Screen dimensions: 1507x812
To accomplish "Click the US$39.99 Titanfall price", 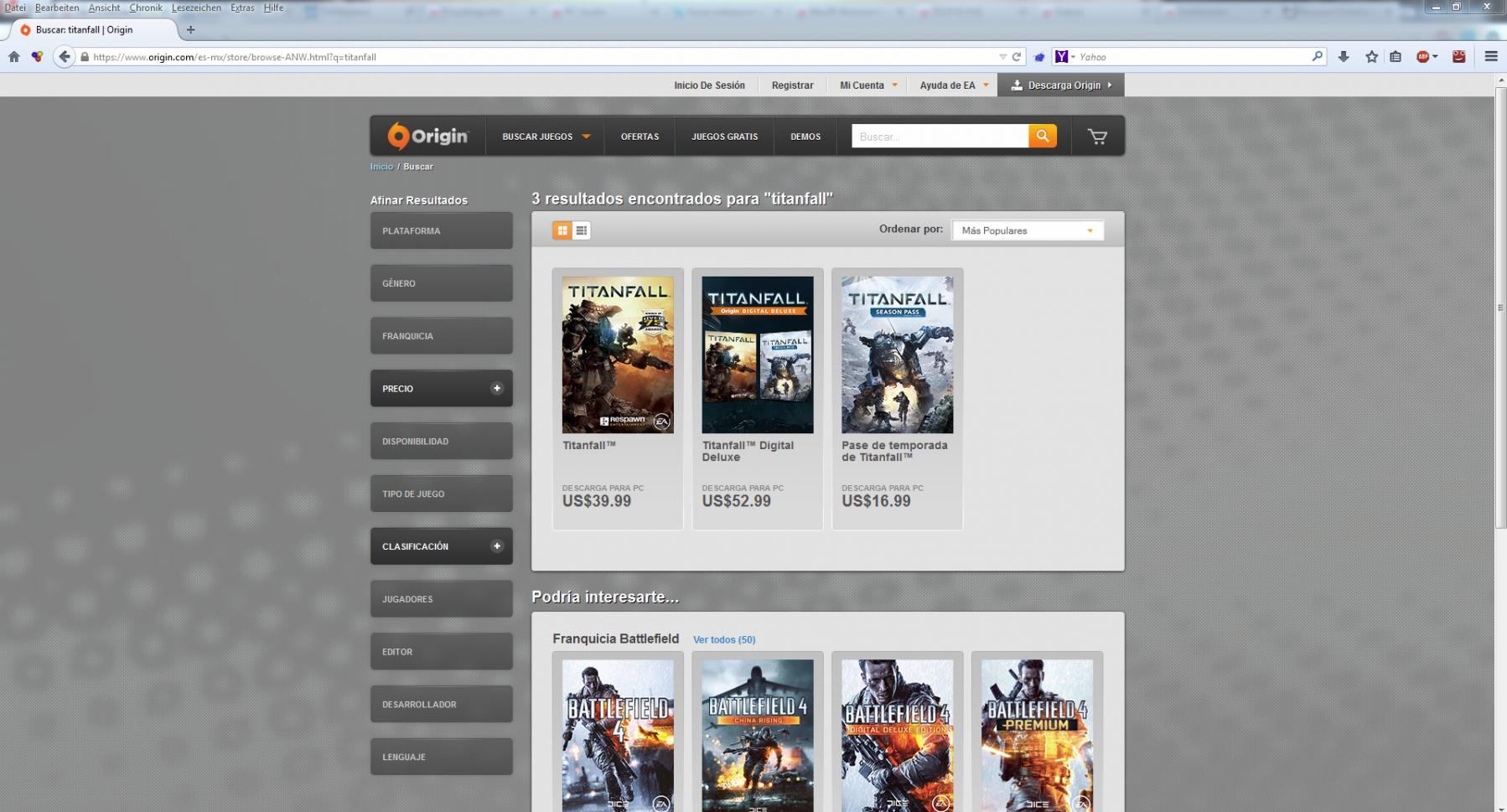I will [x=597, y=501].
